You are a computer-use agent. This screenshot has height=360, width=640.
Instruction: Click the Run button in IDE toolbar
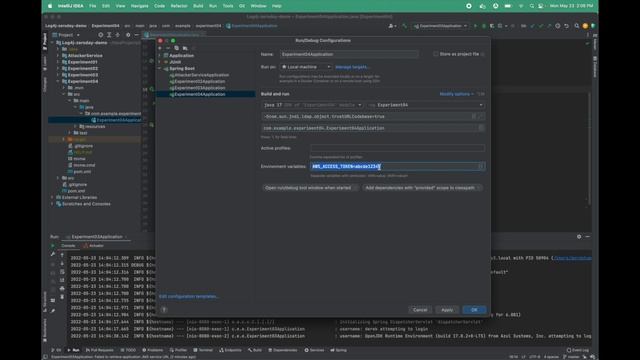pos(475,26)
